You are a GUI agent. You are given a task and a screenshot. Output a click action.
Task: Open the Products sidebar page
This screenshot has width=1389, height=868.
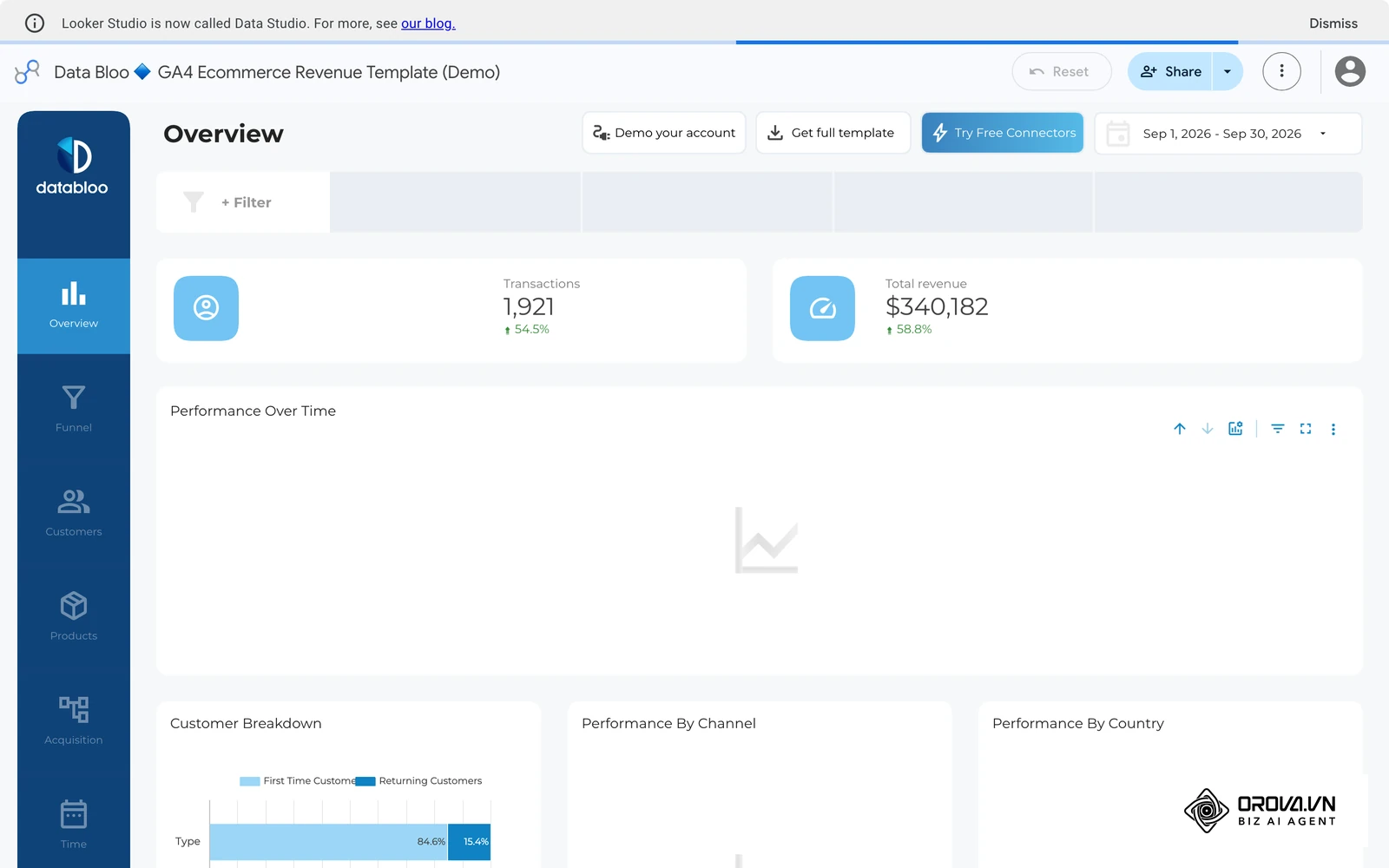coord(74,617)
